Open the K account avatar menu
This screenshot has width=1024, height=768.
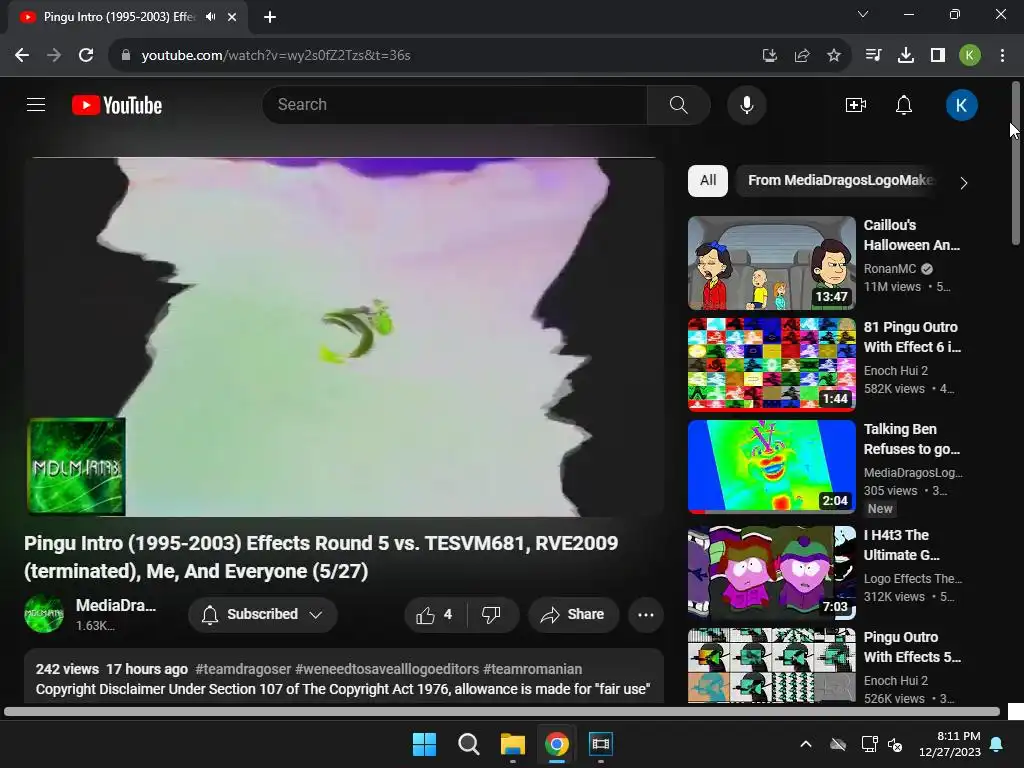pyautogui.click(x=961, y=105)
